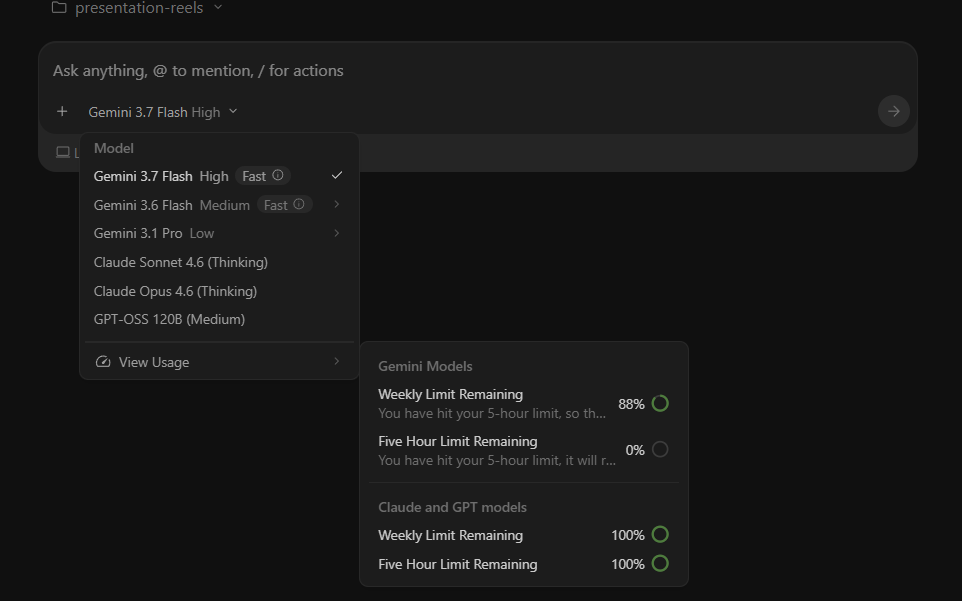Click Gemini Weekly Limit Remaining label
Image resolution: width=962 pixels, height=601 pixels.
[x=450, y=394]
